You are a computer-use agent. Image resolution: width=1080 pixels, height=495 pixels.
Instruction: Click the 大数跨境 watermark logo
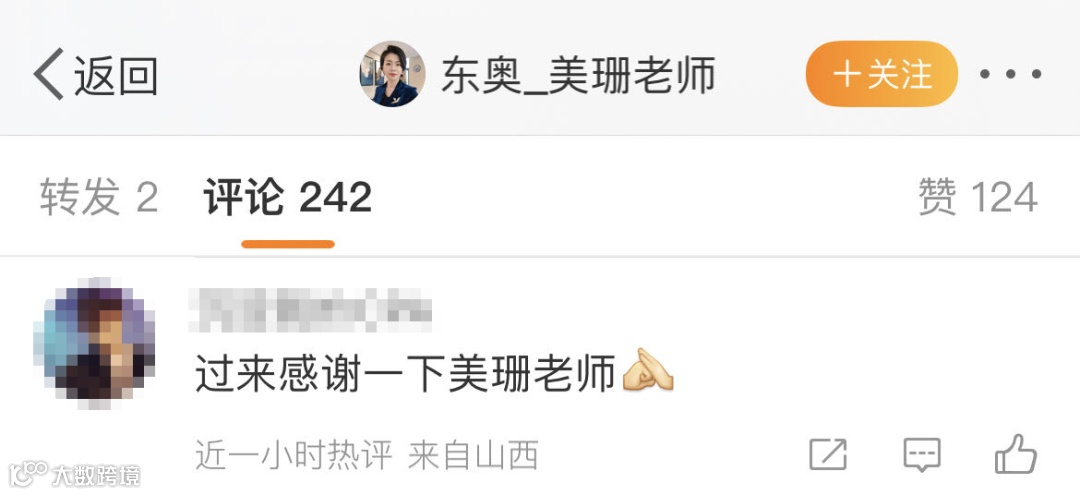(74, 474)
